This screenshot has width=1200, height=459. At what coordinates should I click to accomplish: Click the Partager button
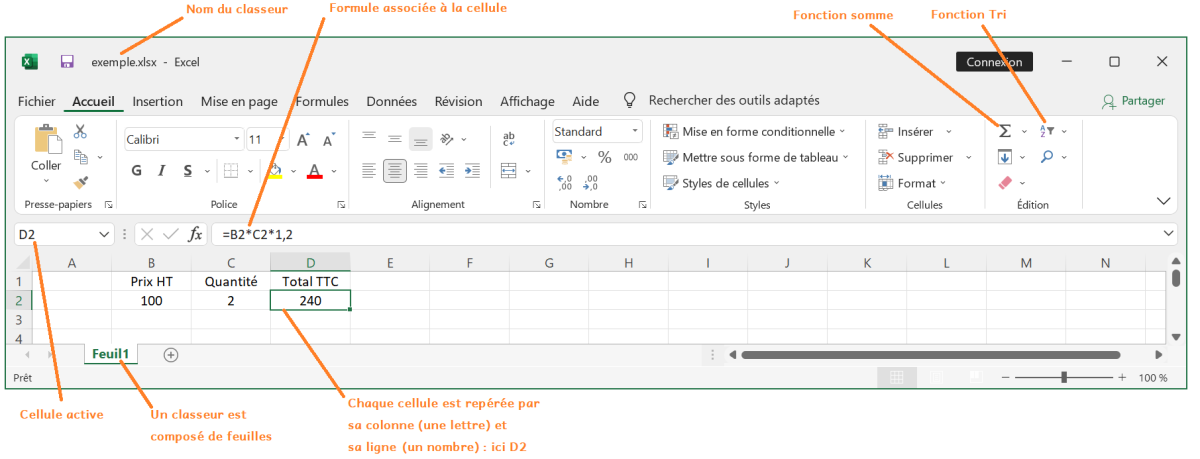tap(1133, 101)
